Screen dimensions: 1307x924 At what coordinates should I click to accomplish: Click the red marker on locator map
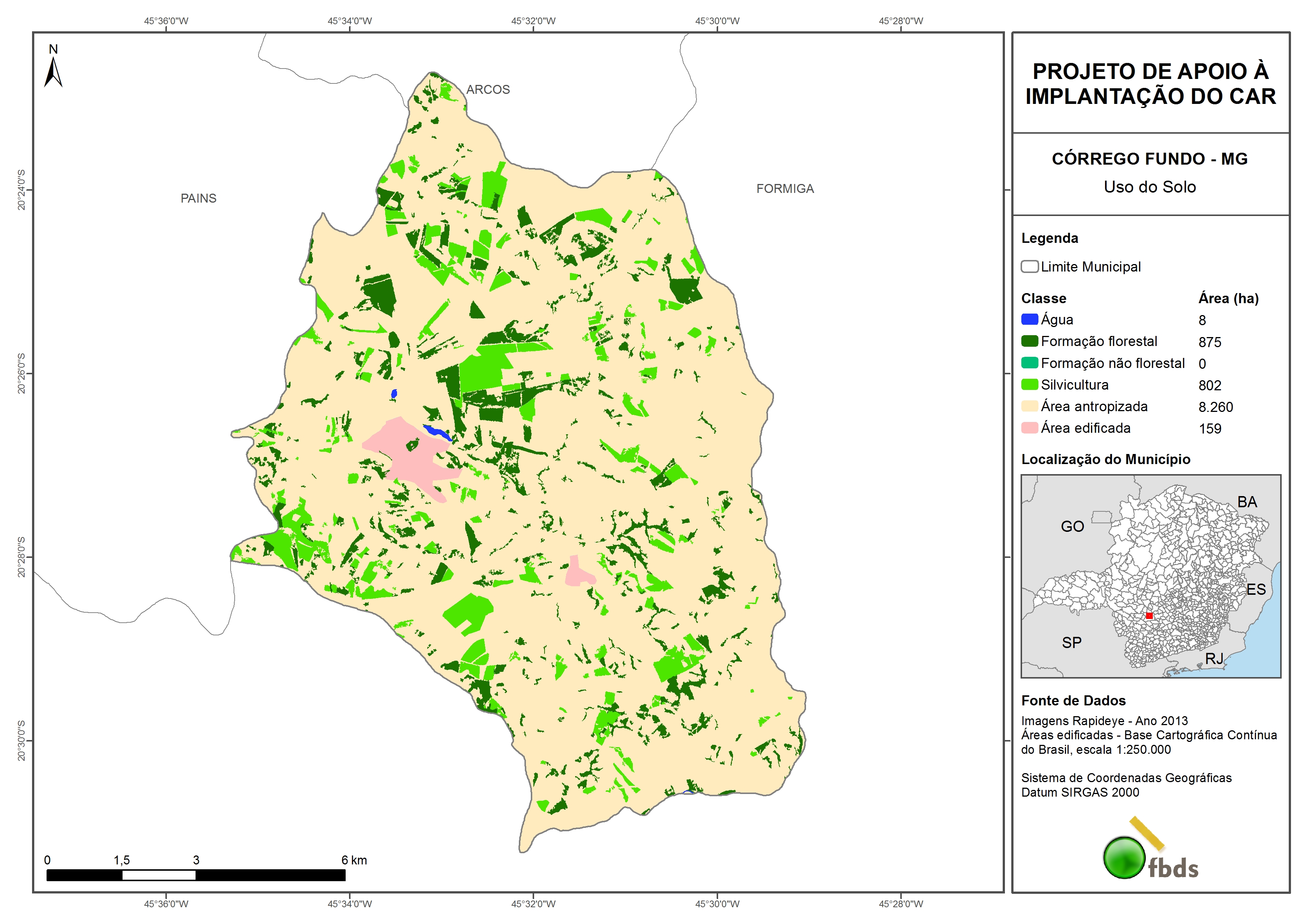[x=1149, y=615]
